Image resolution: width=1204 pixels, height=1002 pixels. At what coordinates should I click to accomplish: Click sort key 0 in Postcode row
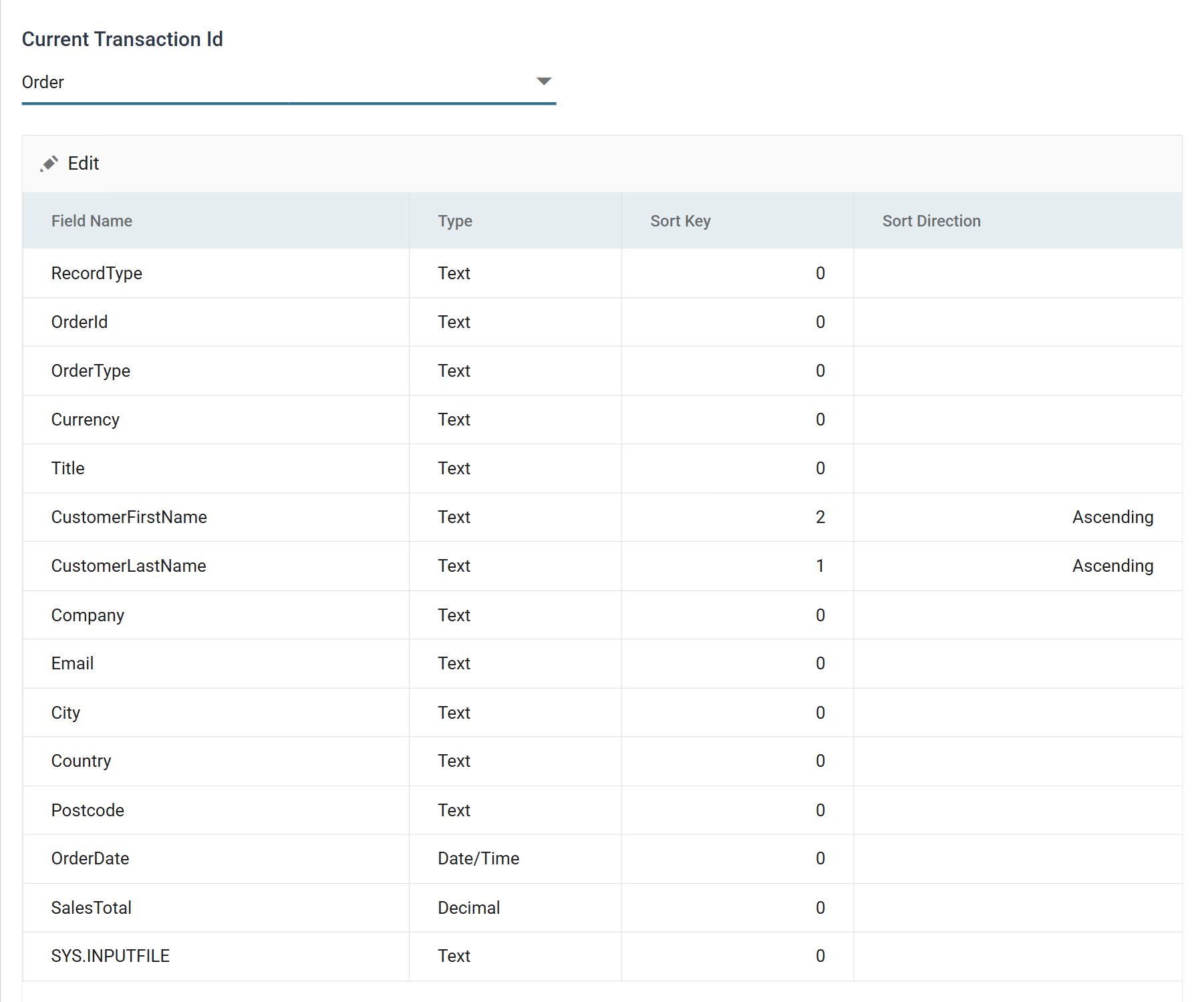[820, 810]
